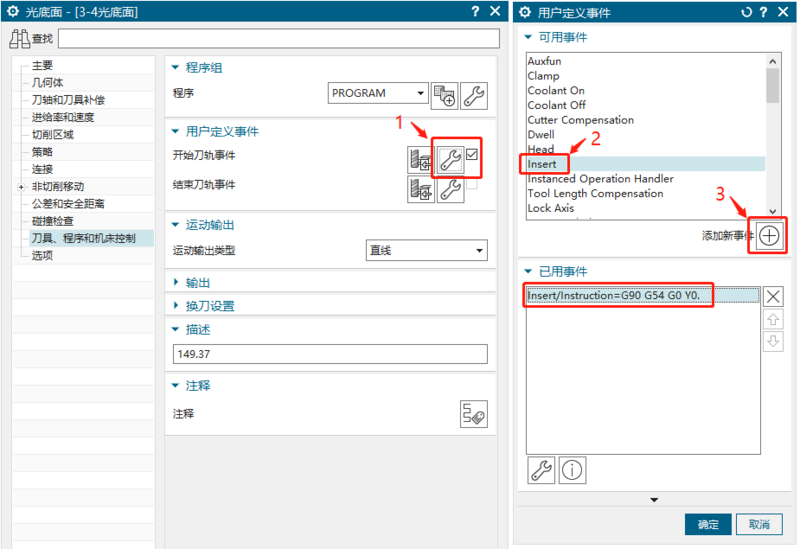Open the PROGRAM dropdown
The width and height of the screenshot is (800, 549).
tap(378, 93)
